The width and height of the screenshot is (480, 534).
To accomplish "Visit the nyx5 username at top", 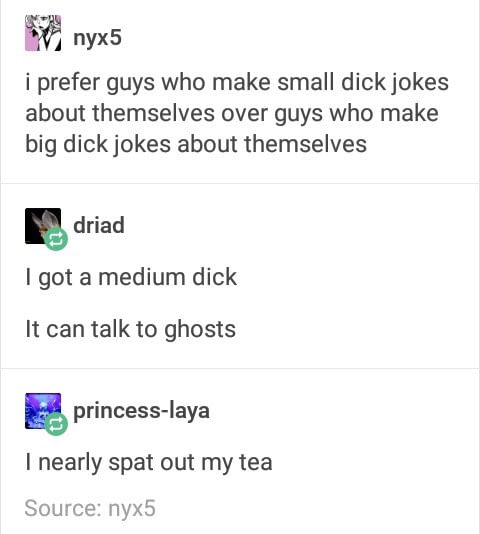I will pos(97,38).
